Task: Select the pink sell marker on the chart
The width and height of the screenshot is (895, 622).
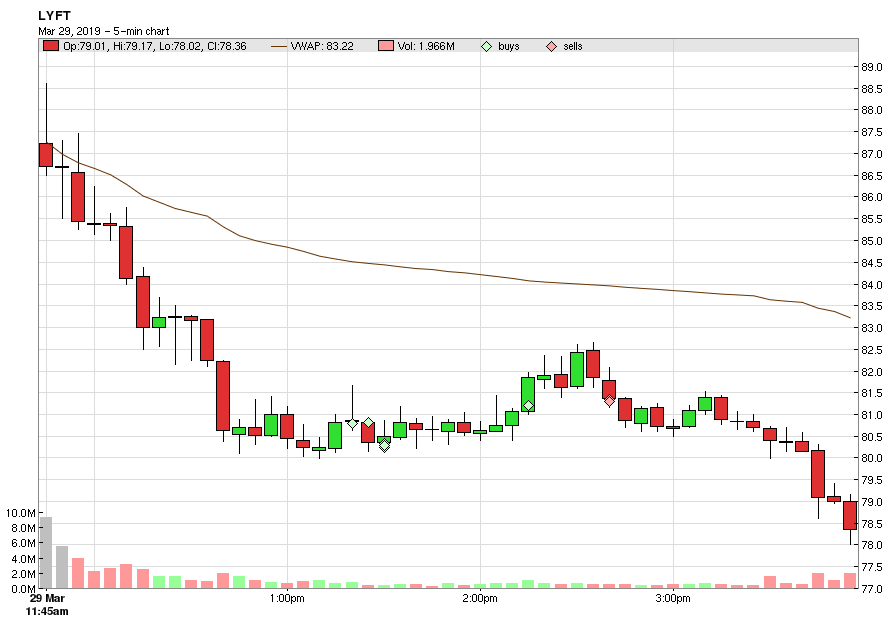Action: click(609, 401)
